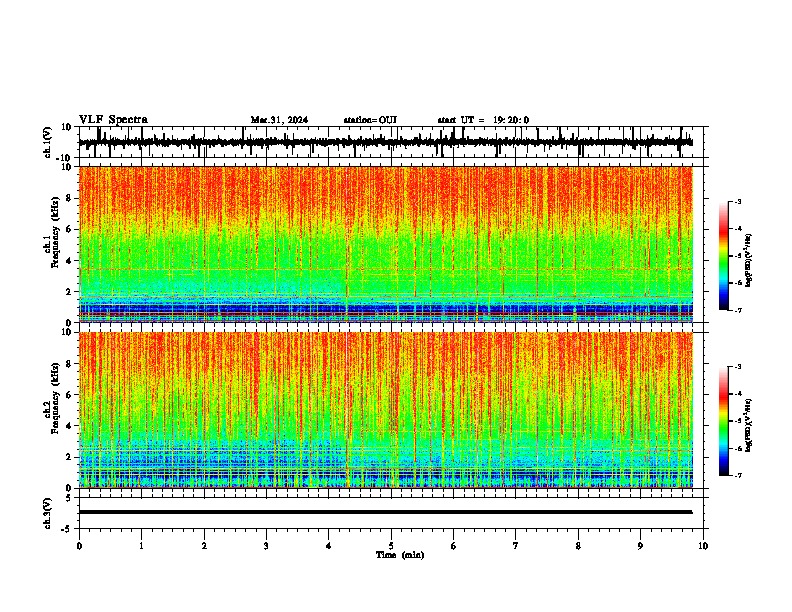Click the ch.1 spectrogram color scale bar
This screenshot has height=612, width=792.
coord(724,256)
